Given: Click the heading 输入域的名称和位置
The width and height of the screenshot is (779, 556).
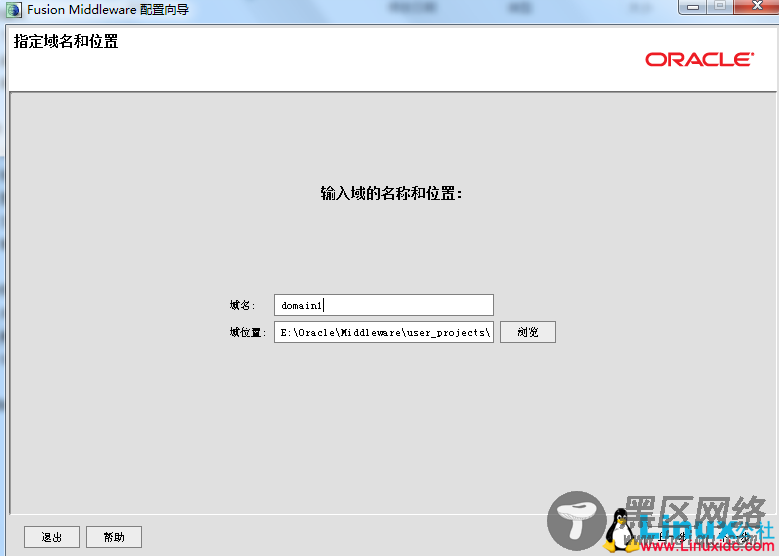Looking at the screenshot, I should (x=391, y=193).
